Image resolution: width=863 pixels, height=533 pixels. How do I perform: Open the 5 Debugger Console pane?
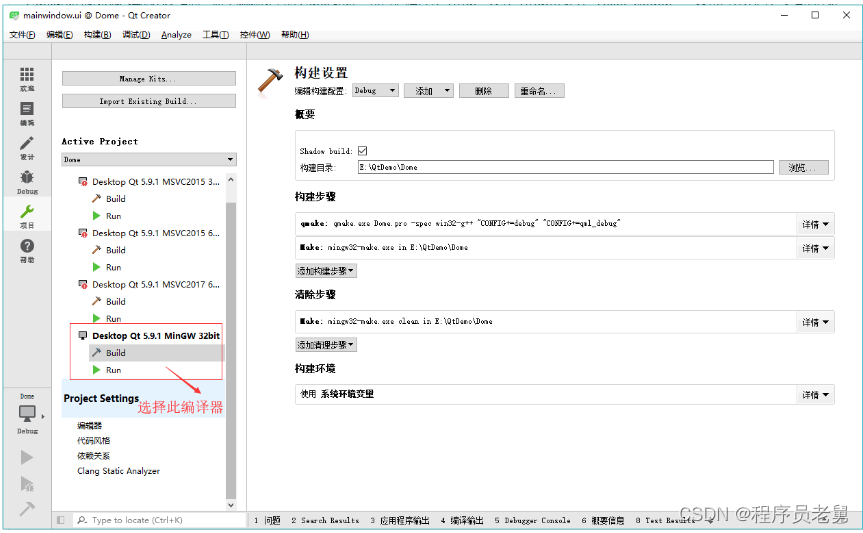click(532, 520)
